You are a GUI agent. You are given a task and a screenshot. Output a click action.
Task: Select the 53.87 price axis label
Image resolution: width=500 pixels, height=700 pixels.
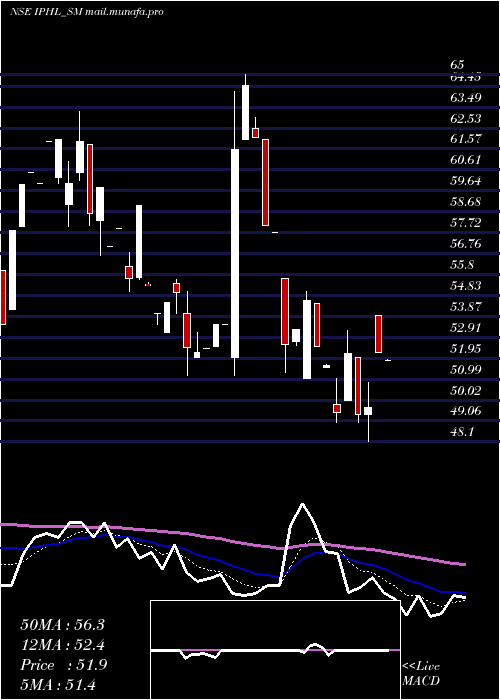click(x=466, y=307)
